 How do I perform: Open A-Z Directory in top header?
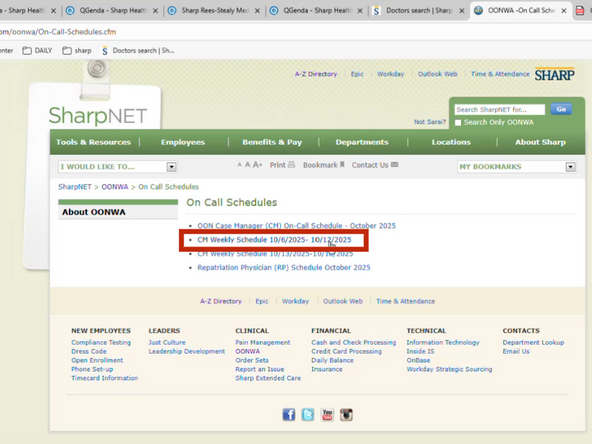pyautogui.click(x=316, y=74)
